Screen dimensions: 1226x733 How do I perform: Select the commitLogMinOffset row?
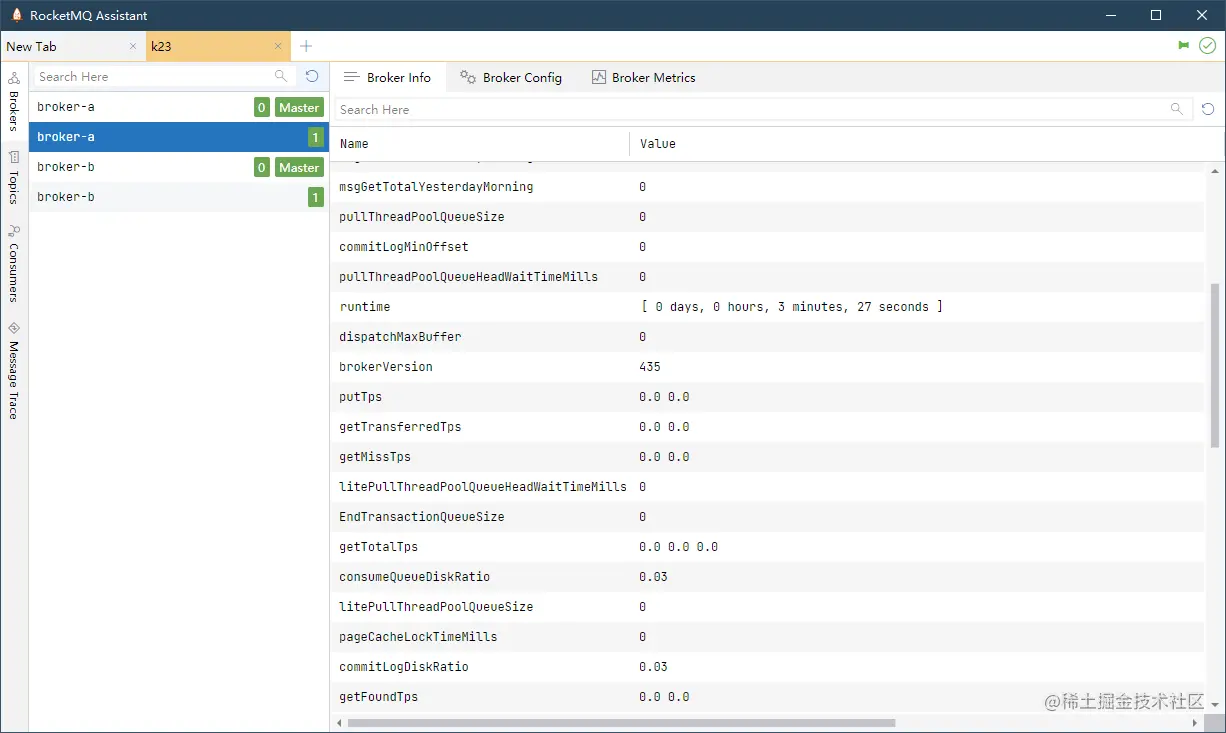[x=767, y=247]
